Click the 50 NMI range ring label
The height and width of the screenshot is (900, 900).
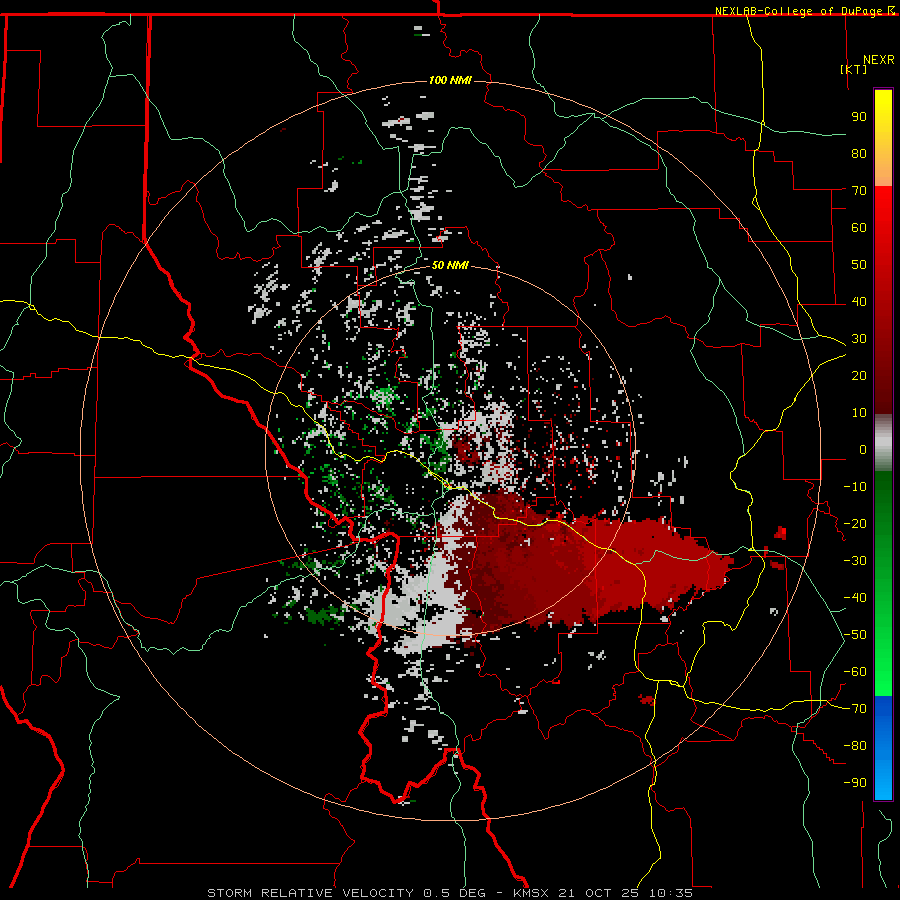coord(450,265)
